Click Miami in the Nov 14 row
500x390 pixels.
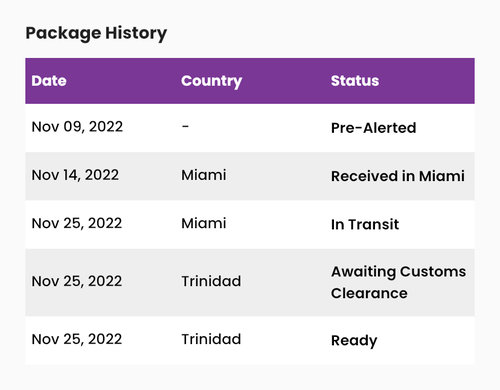pos(204,175)
